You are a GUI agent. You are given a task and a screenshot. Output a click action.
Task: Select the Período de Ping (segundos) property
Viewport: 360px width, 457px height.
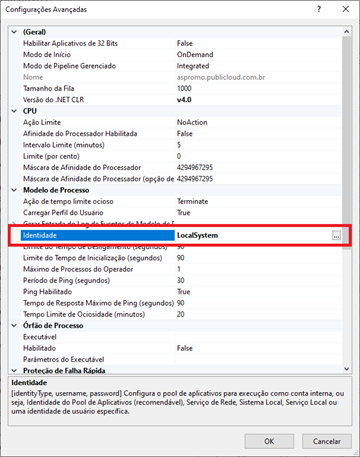(x=66, y=280)
